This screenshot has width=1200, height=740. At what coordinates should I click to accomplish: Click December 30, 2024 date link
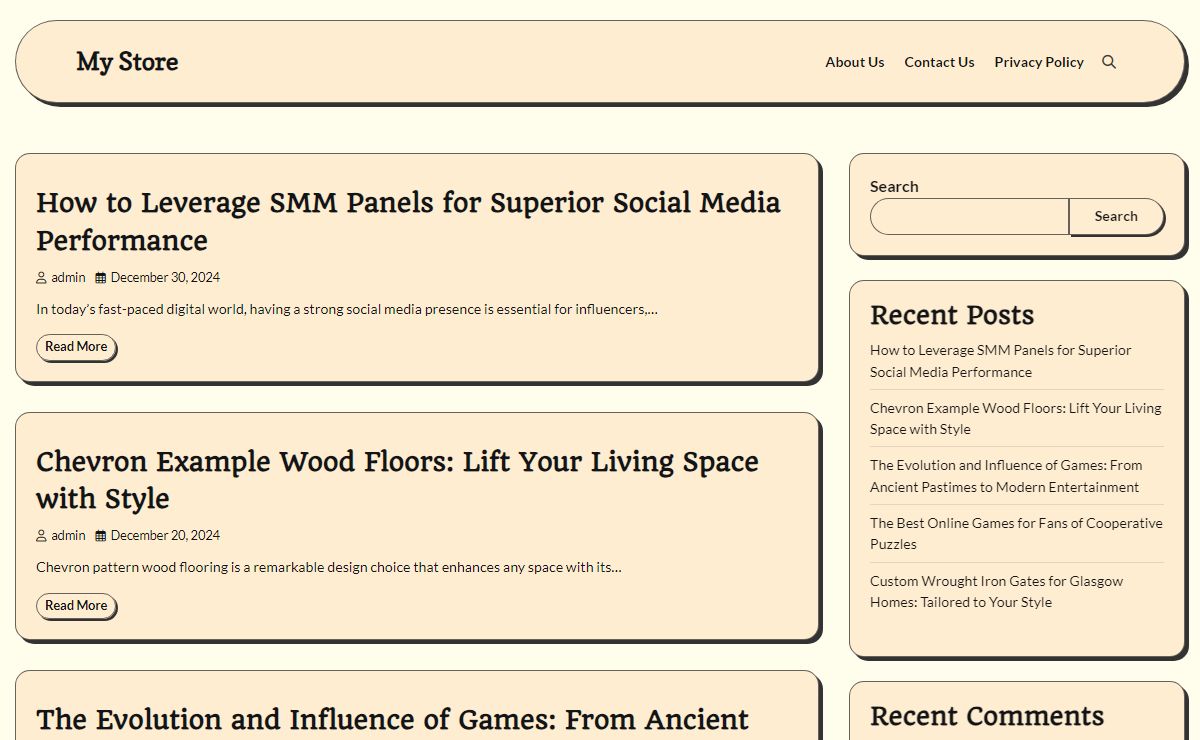pyautogui.click(x=165, y=278)
